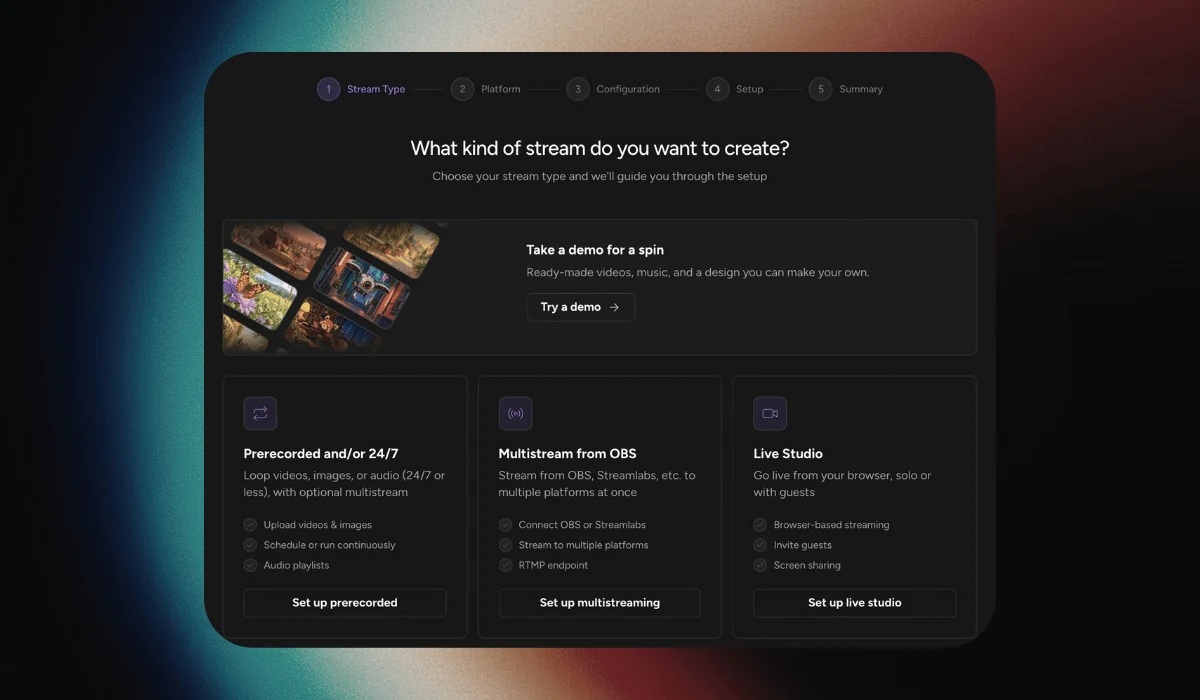Click the Loop videos, images, or audio description

[345, 484]
